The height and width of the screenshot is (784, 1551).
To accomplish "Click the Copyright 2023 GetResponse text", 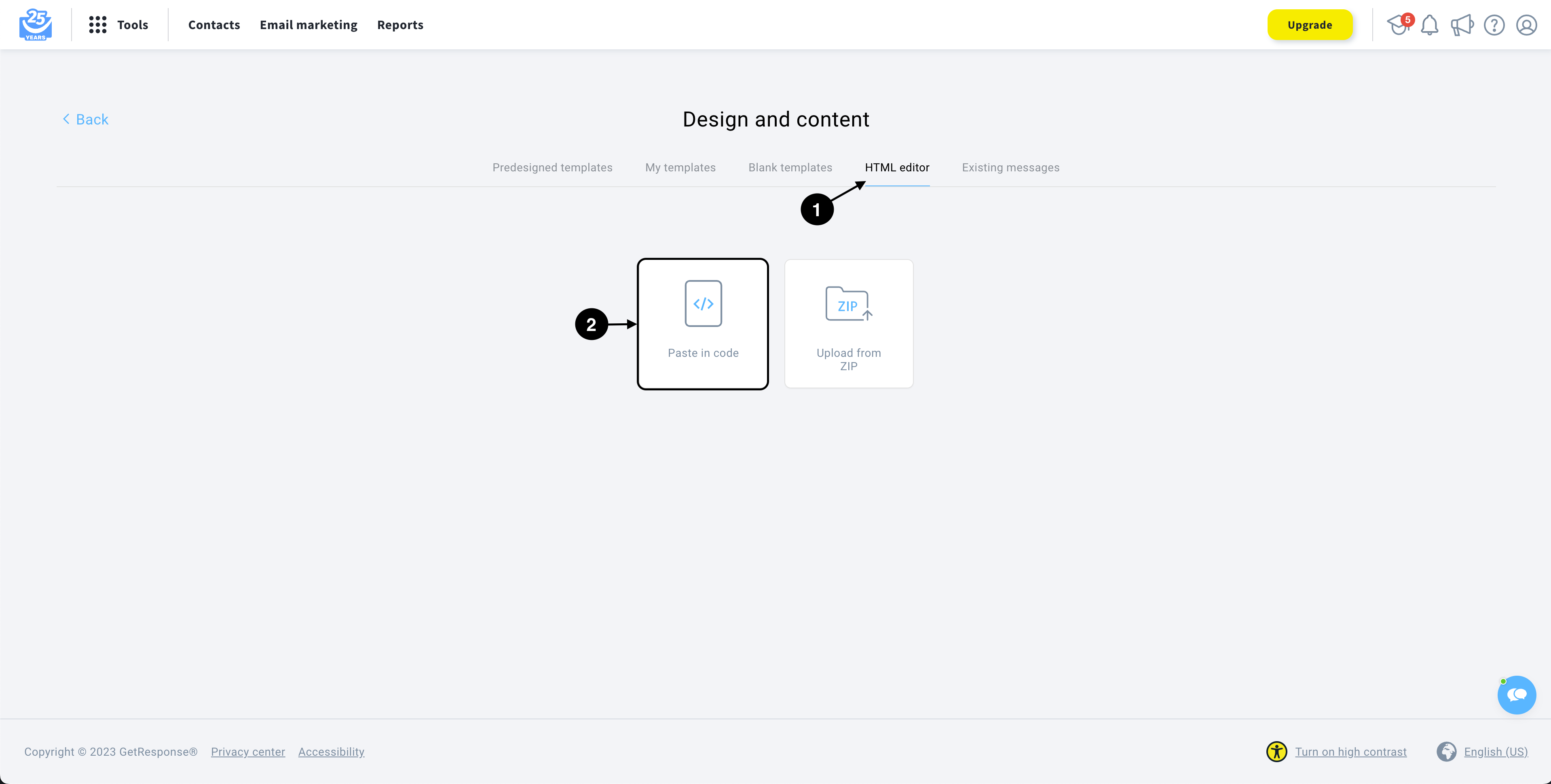I will point(111,752).
